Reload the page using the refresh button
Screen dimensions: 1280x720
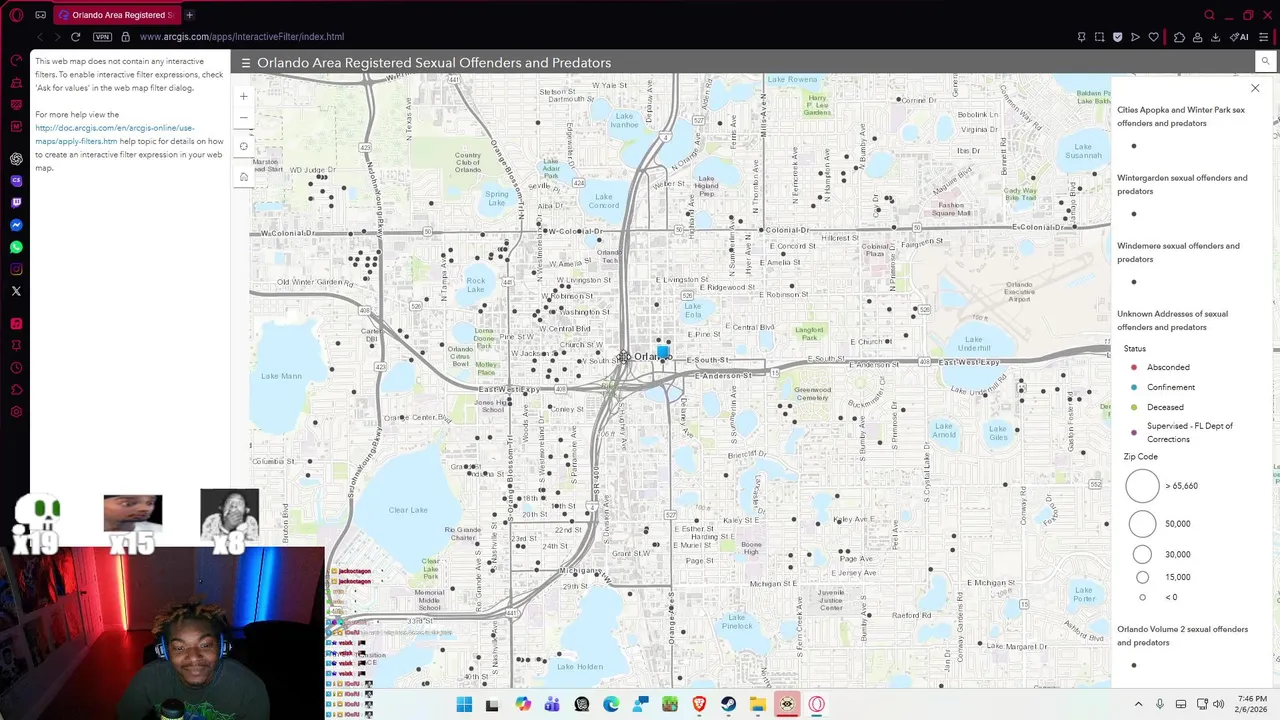tap(75, 37)
